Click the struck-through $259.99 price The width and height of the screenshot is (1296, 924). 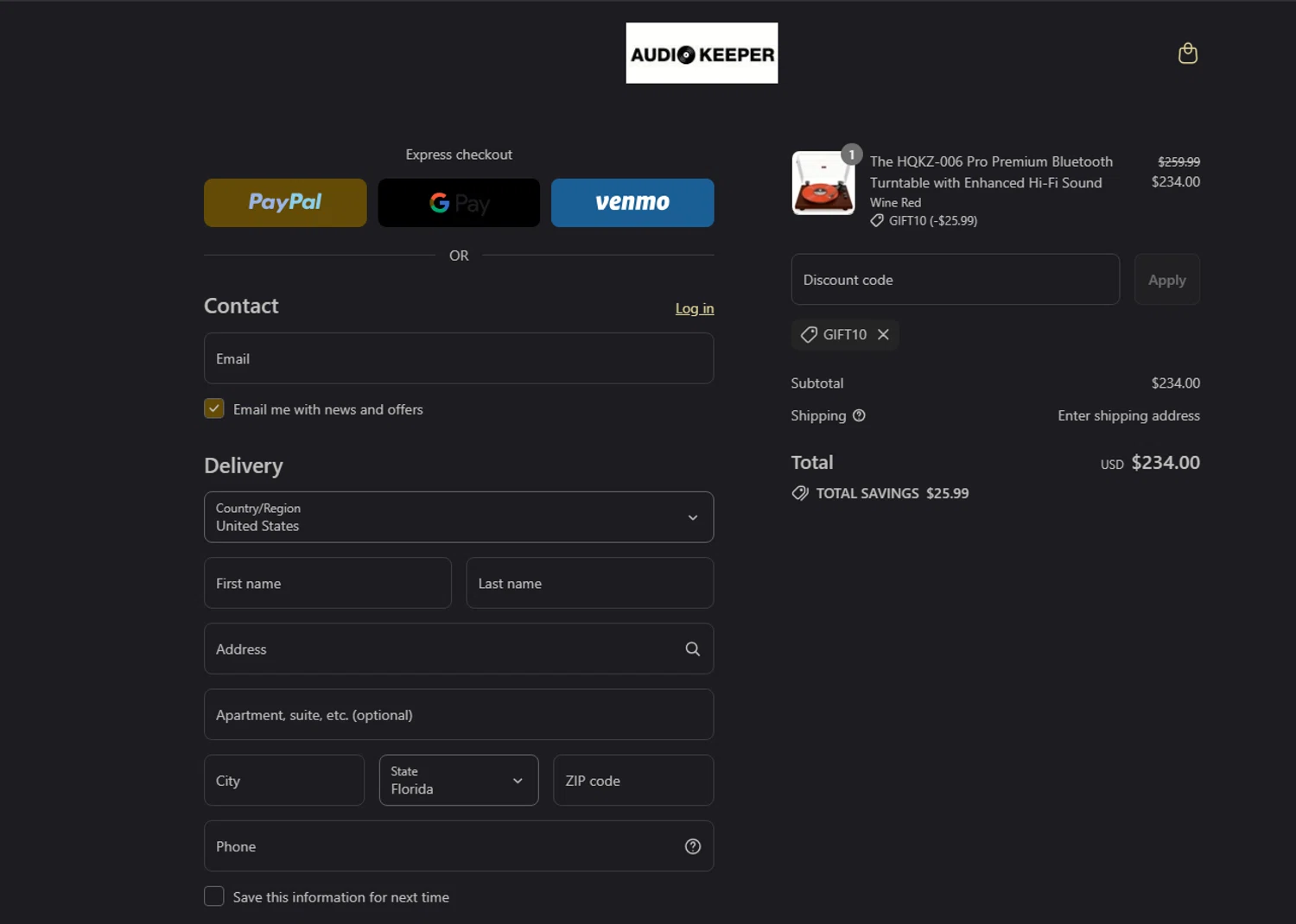pyautogui.click(x=1178, y=161)
